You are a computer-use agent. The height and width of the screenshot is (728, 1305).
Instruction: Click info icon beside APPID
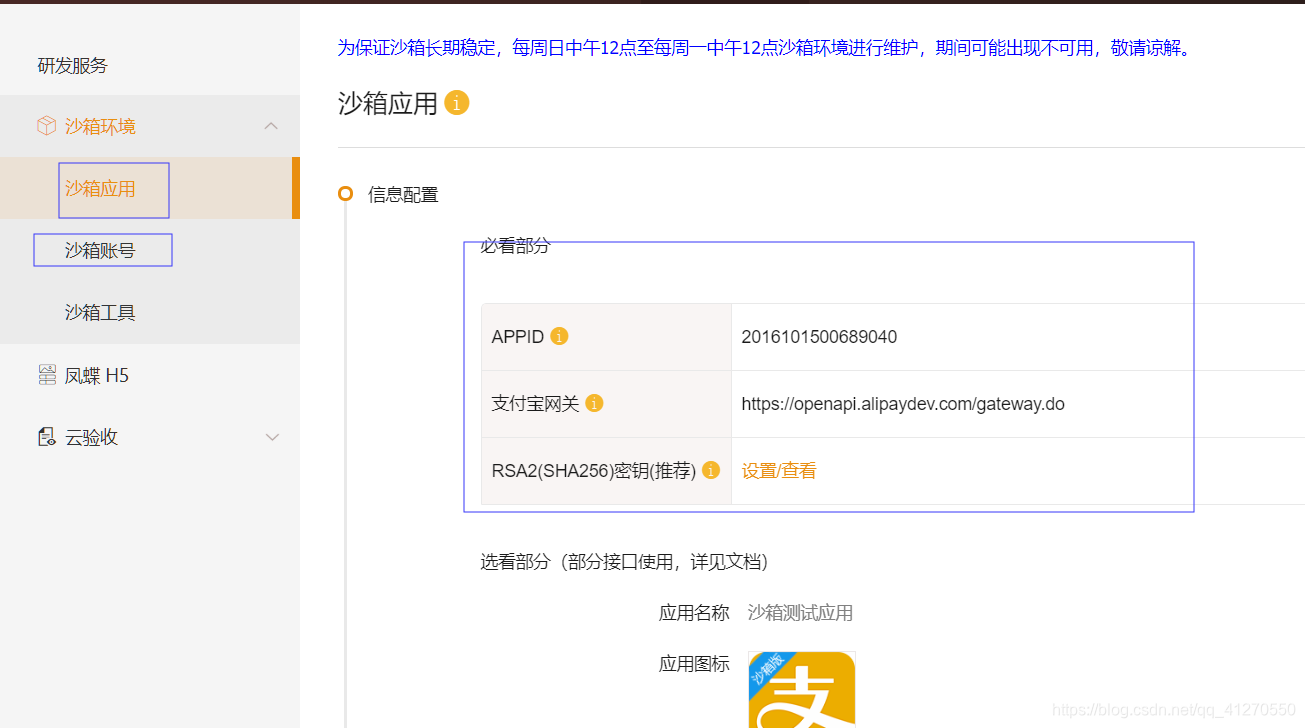click(x=559, y=336)
